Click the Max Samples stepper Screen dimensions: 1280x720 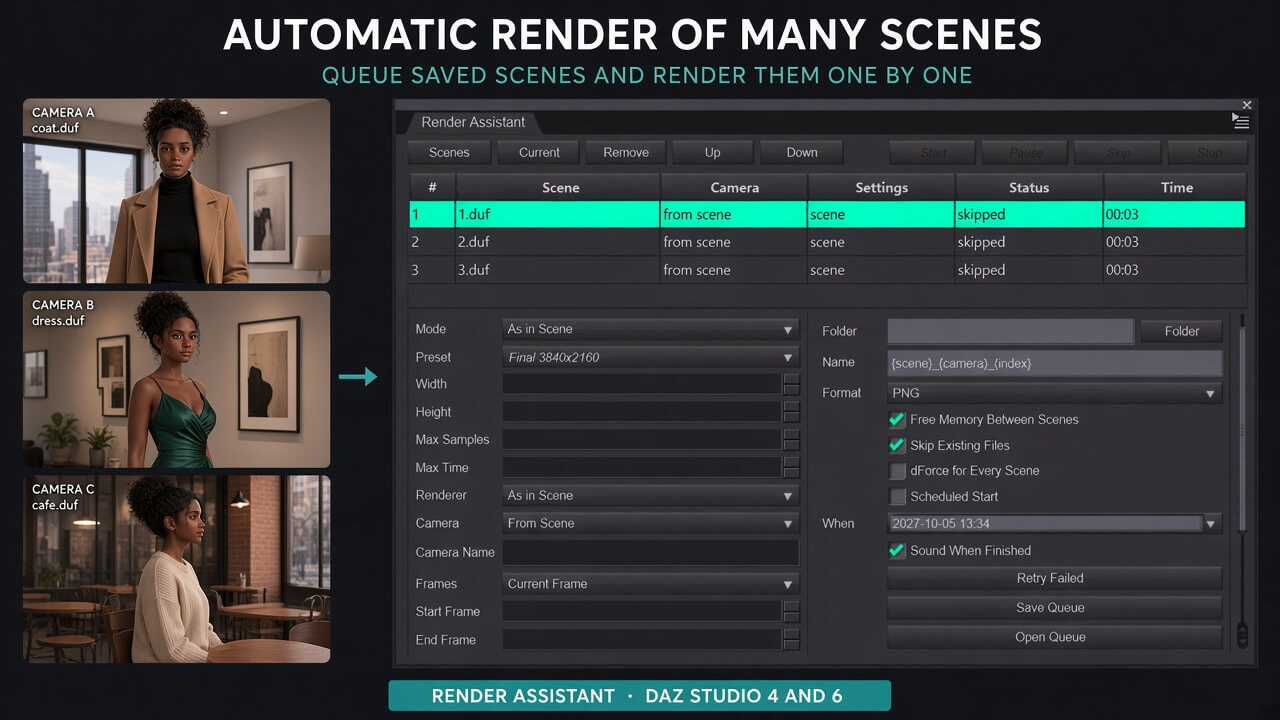pos(791,440)
